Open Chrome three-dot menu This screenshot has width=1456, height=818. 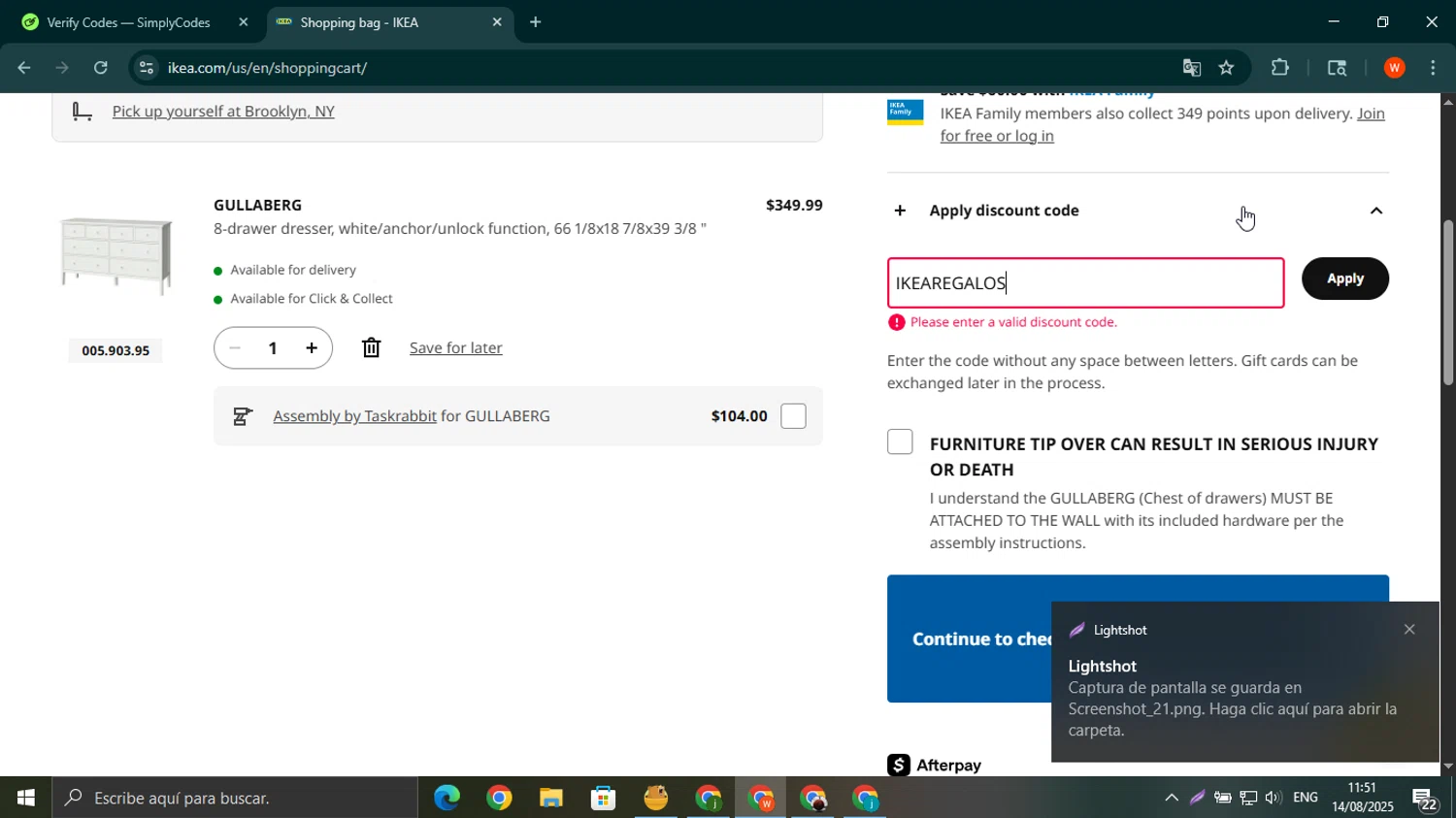(1433, 68)
